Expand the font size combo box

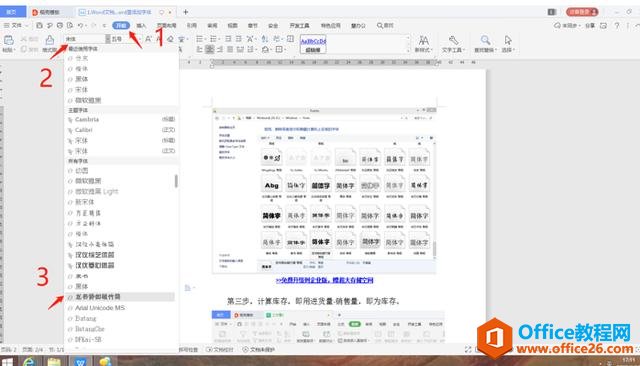pos(127,39)
